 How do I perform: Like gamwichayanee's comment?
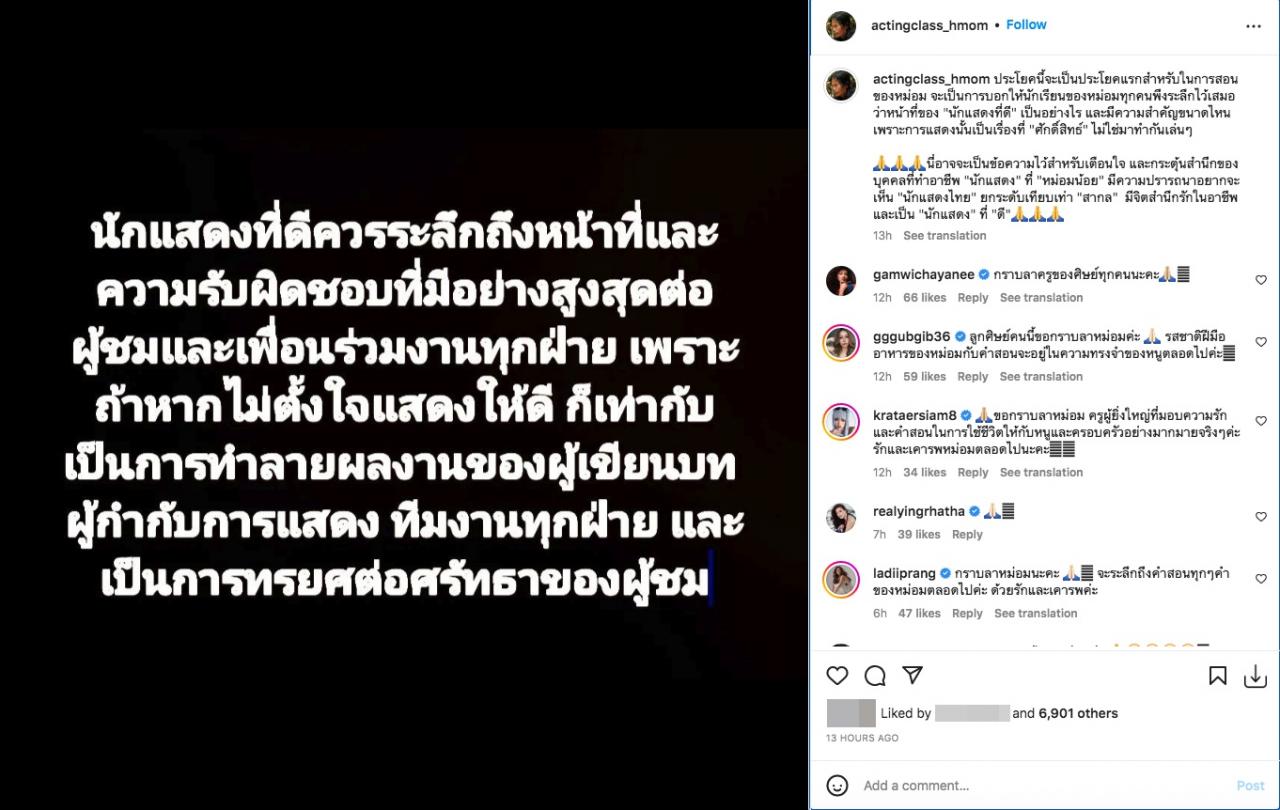pyautogui.click(x=1260, y=280)
